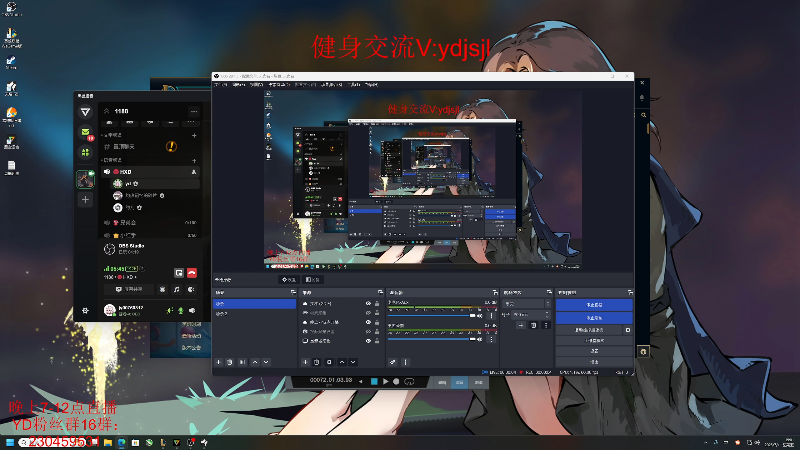This screenshot has width=800, height=450.
Task: Move selected source down in Sources panel
Action: click(353, 362)
